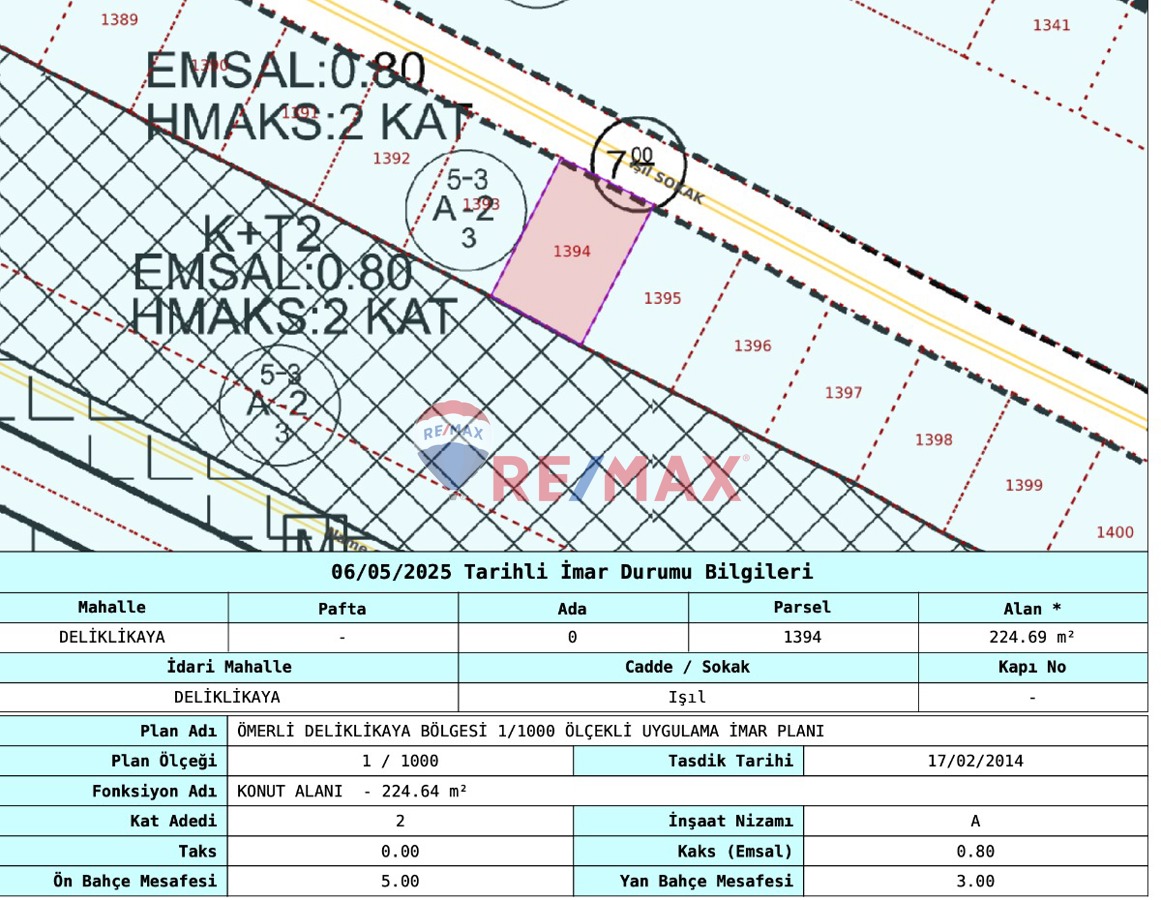Select parcel number 1395 on the map
The width and height of the screenshot is (1161, 900).
662,298
